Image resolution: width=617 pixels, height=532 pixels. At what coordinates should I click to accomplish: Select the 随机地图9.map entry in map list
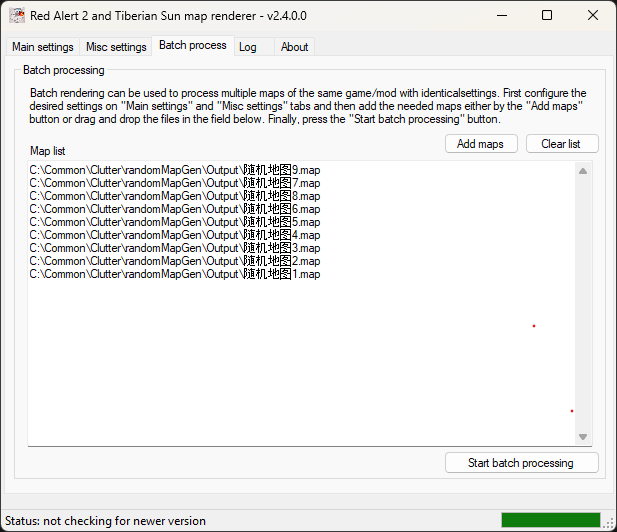(175, 170)
